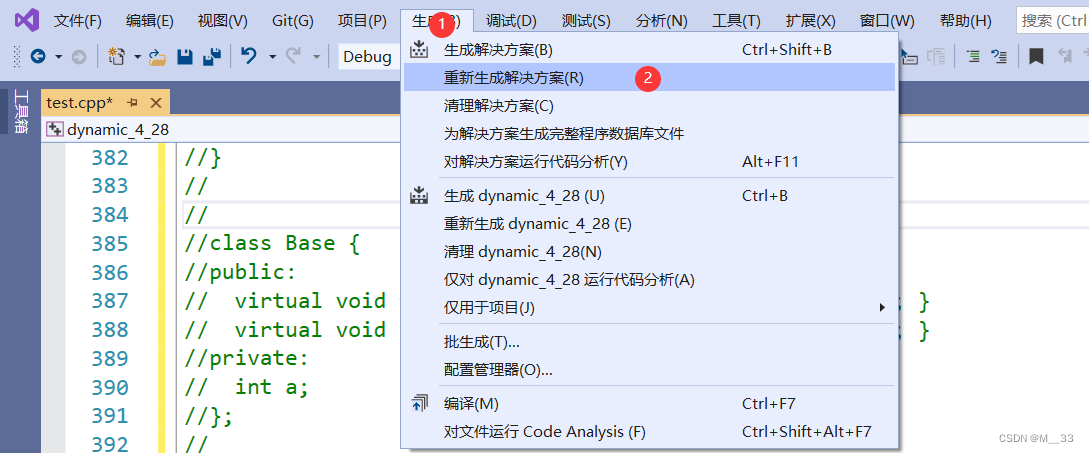Image resolution: width=1089 pixels, height=453 pixels.
Task: Open the 编辑(E) menu
Action: (149, 21)
